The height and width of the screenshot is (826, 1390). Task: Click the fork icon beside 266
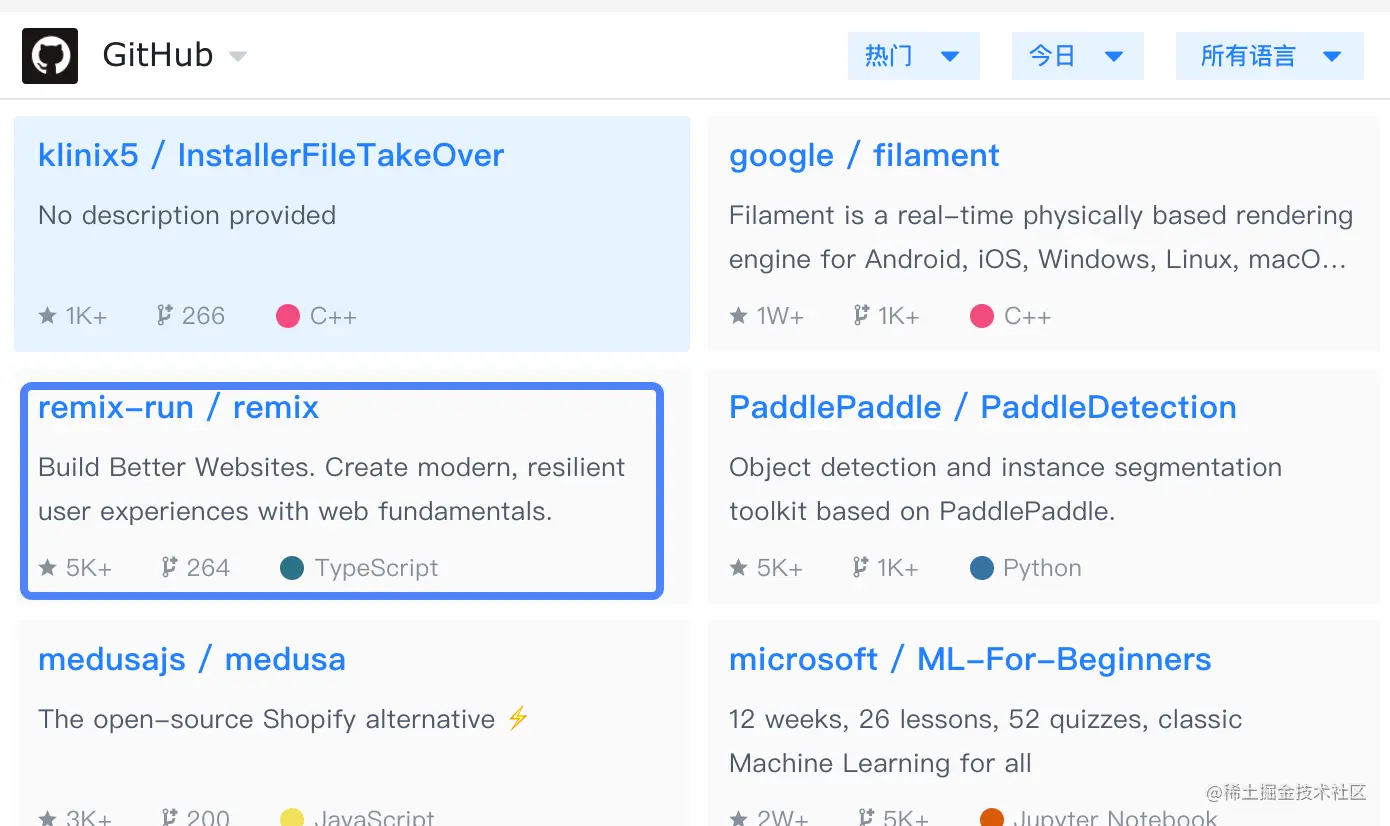coord(165,316)
